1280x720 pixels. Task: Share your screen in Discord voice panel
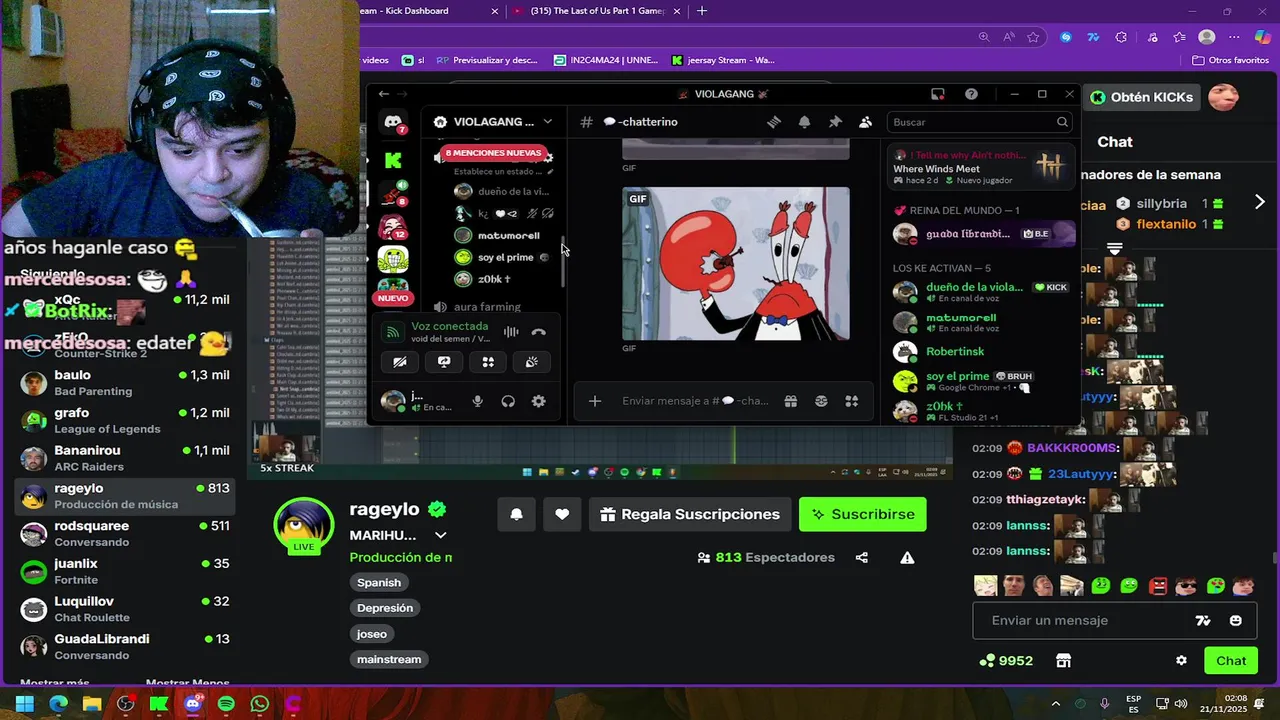coord(444,362)
